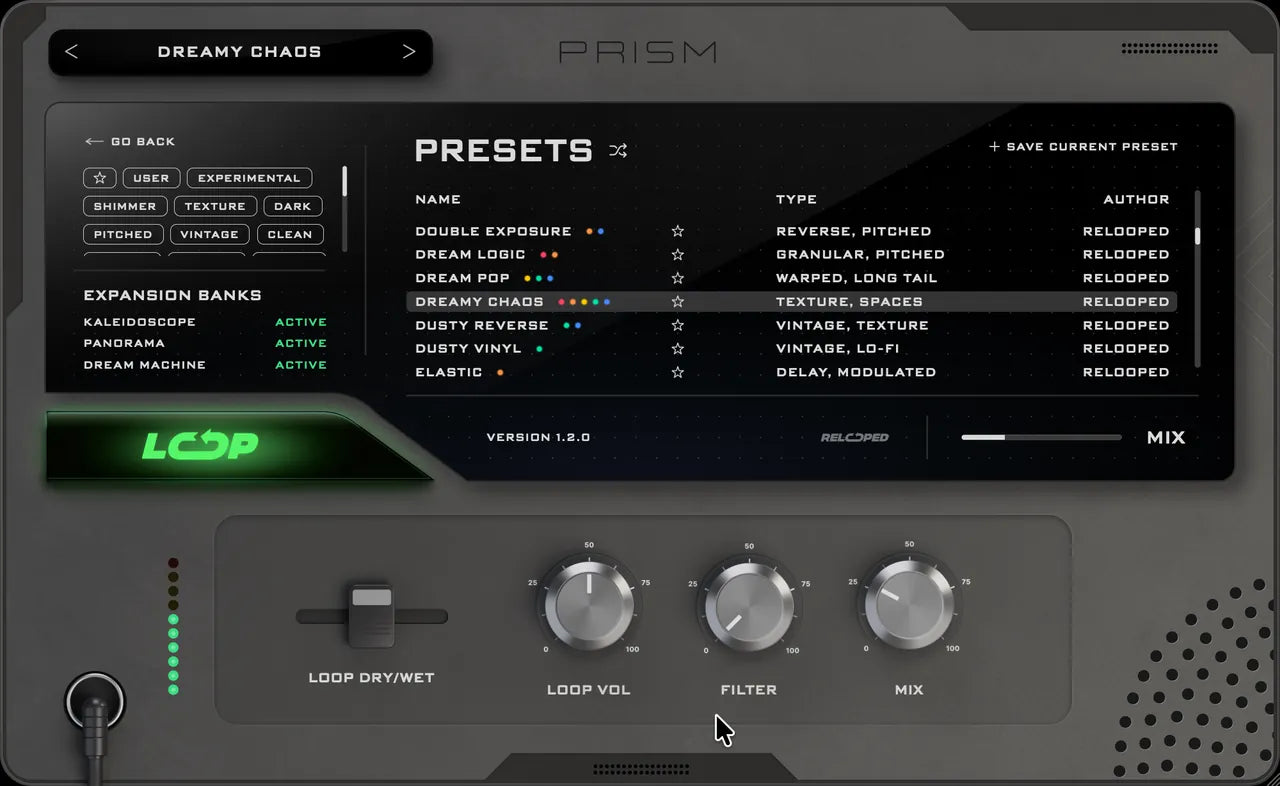Open preset browser via Dreamy Chaos title
1280x786 pixels.
point(240,52)
